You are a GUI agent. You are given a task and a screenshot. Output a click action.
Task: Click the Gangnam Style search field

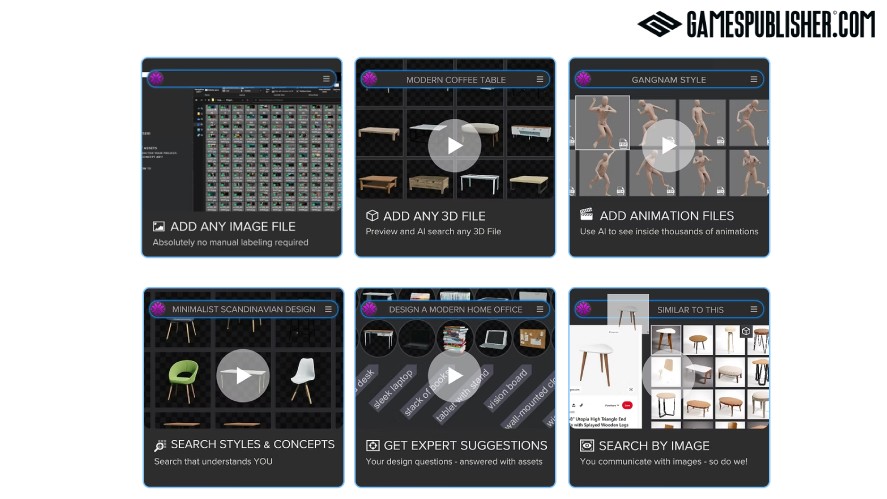(669, 79)
